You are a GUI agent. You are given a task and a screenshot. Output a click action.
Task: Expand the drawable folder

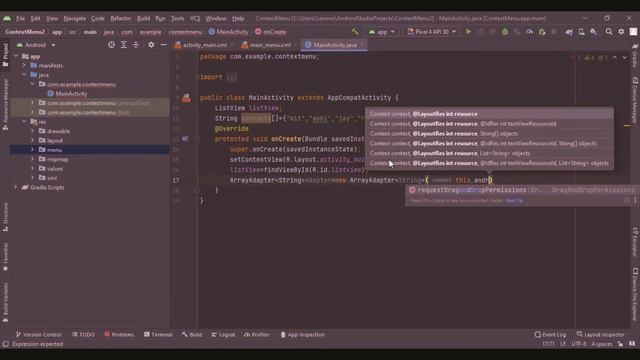(32, 131)
